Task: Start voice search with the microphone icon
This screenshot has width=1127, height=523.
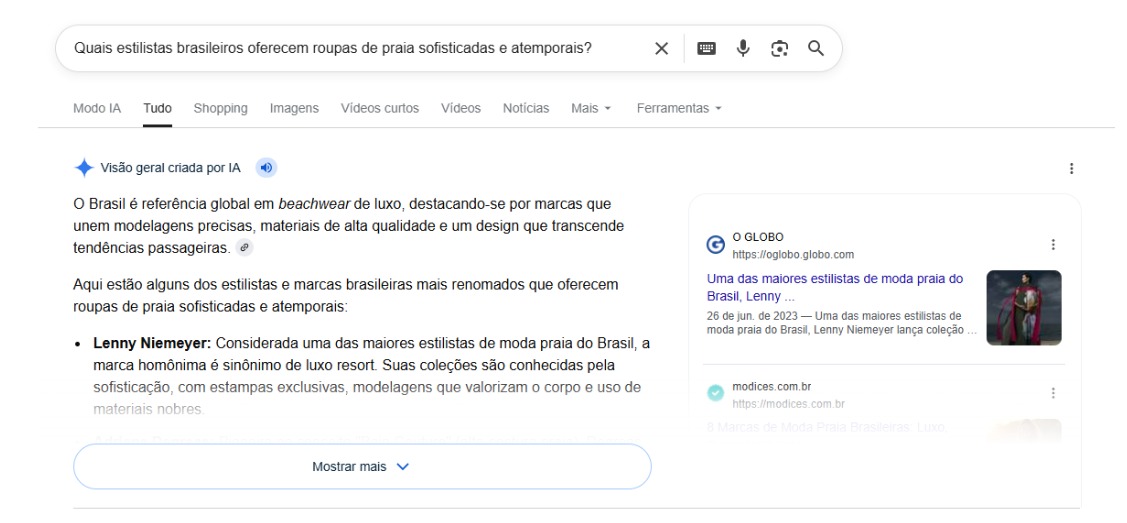Action: click(743, 48)
